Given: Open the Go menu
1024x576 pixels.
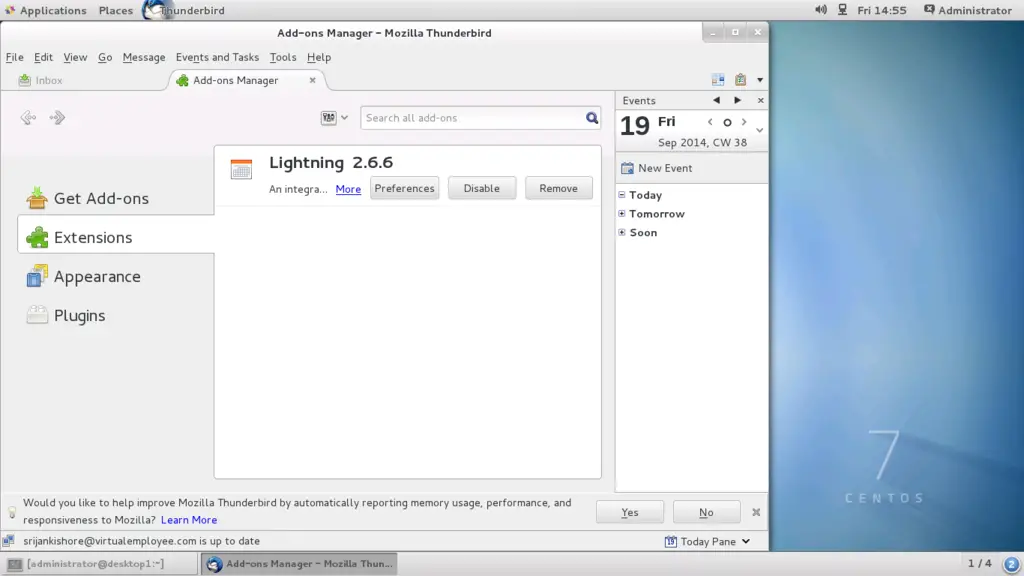Looking at the screenshot, I should (104, 57).
